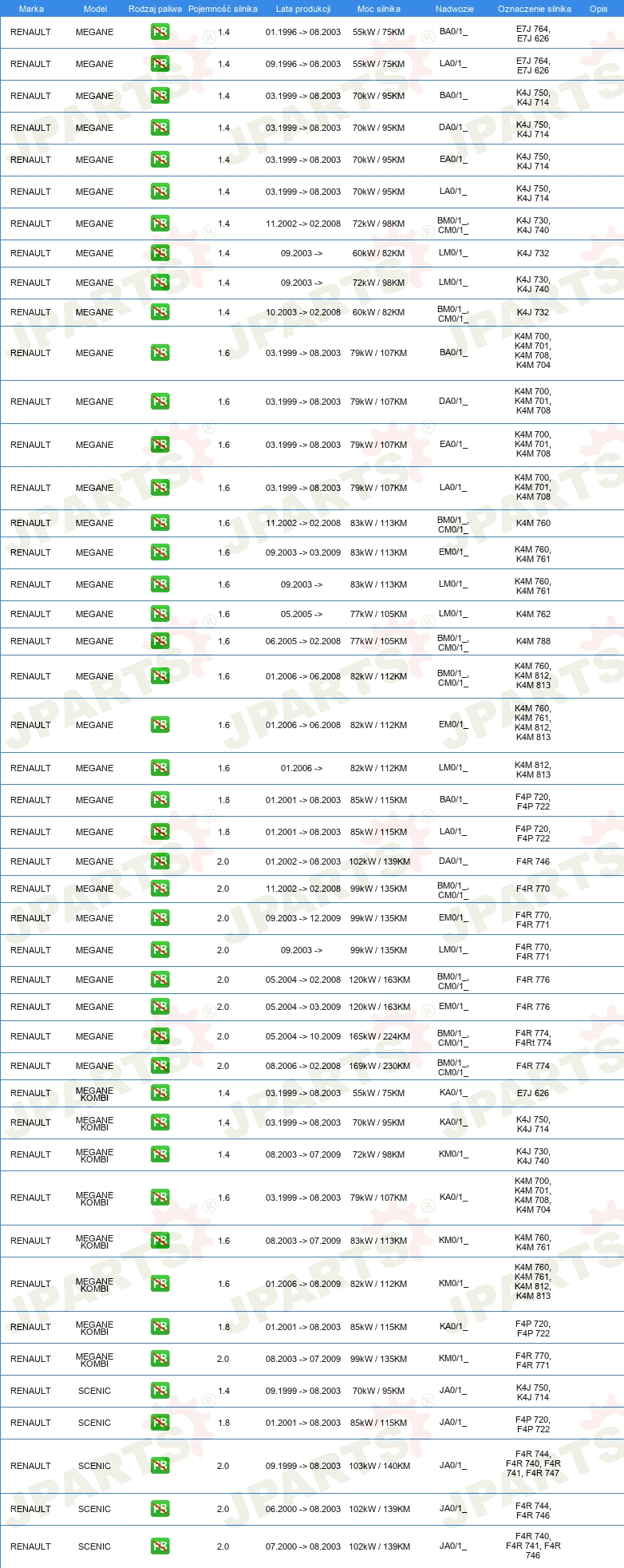The height and width of the screenshot is (1568, 624).
Task: Select the date cell 06.2005 -> 02.2008
Action: (303, 641)
